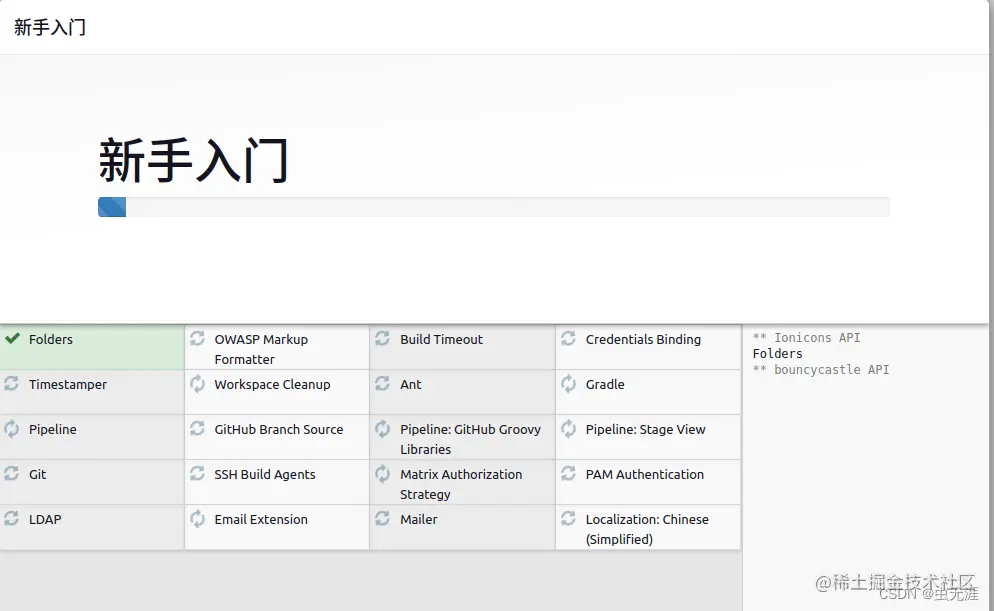Click the icon beside Matrix Authorization Strategy
The image size is (994, 611).
pos(382,473)
